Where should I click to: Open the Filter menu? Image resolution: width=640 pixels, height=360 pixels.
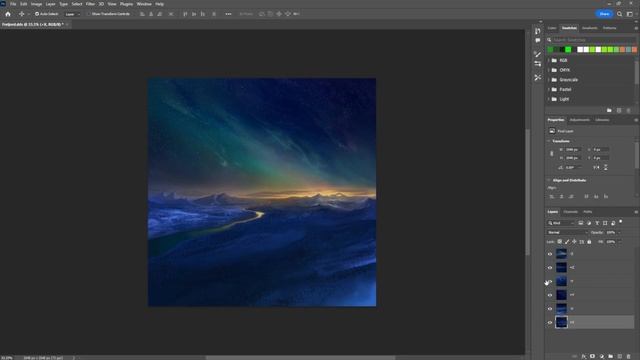pos(90,4)
